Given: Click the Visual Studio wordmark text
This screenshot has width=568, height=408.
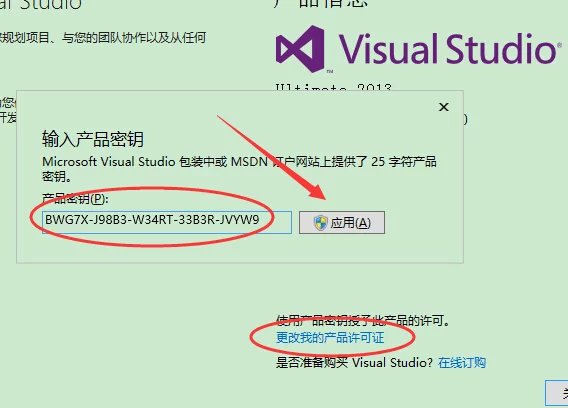Looking at the screenshot, I should point(448,48).
